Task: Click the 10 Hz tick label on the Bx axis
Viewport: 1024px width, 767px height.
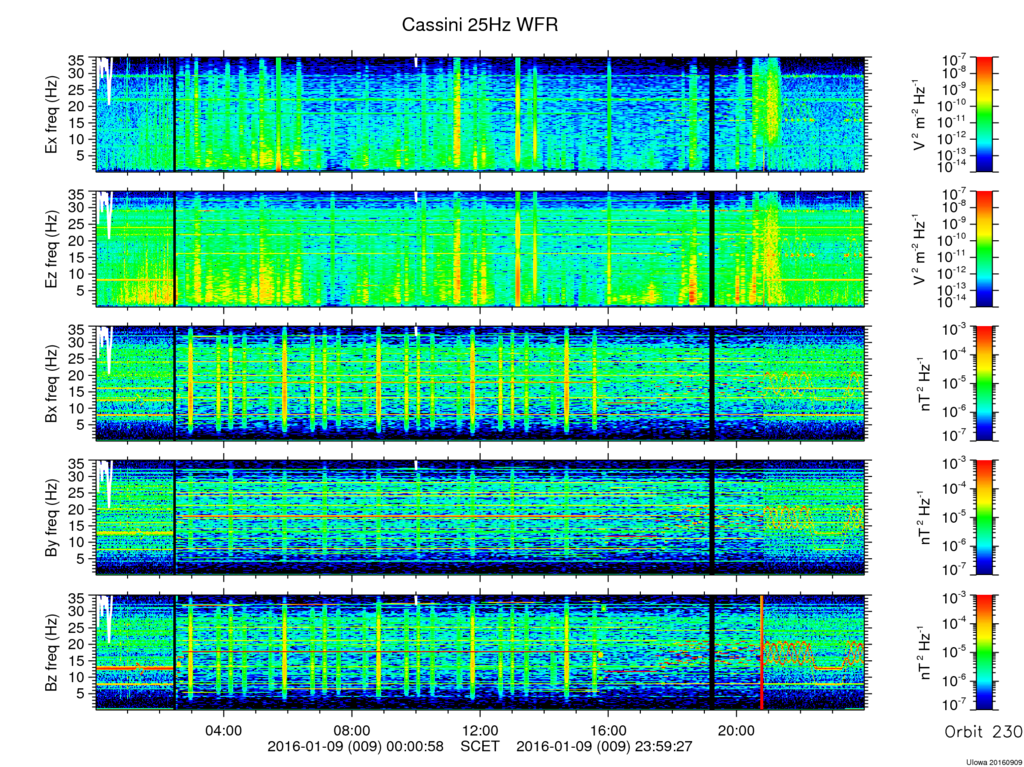Action: (x=78, y=408)
